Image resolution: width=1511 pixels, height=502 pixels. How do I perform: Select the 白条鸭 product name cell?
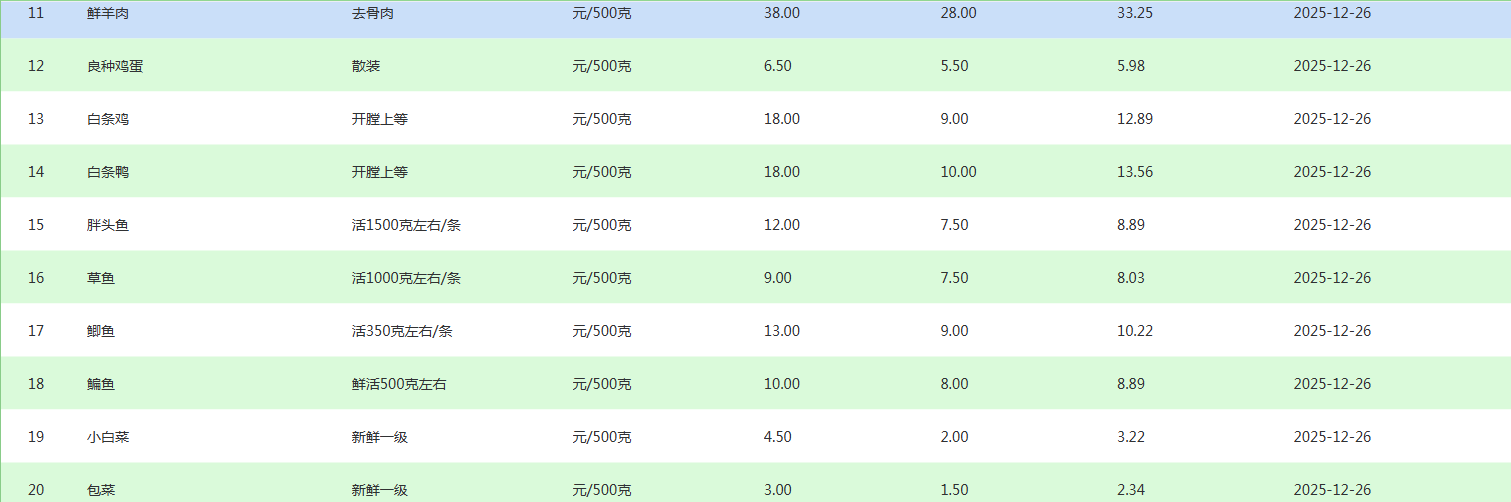click(x=108, y=172)
